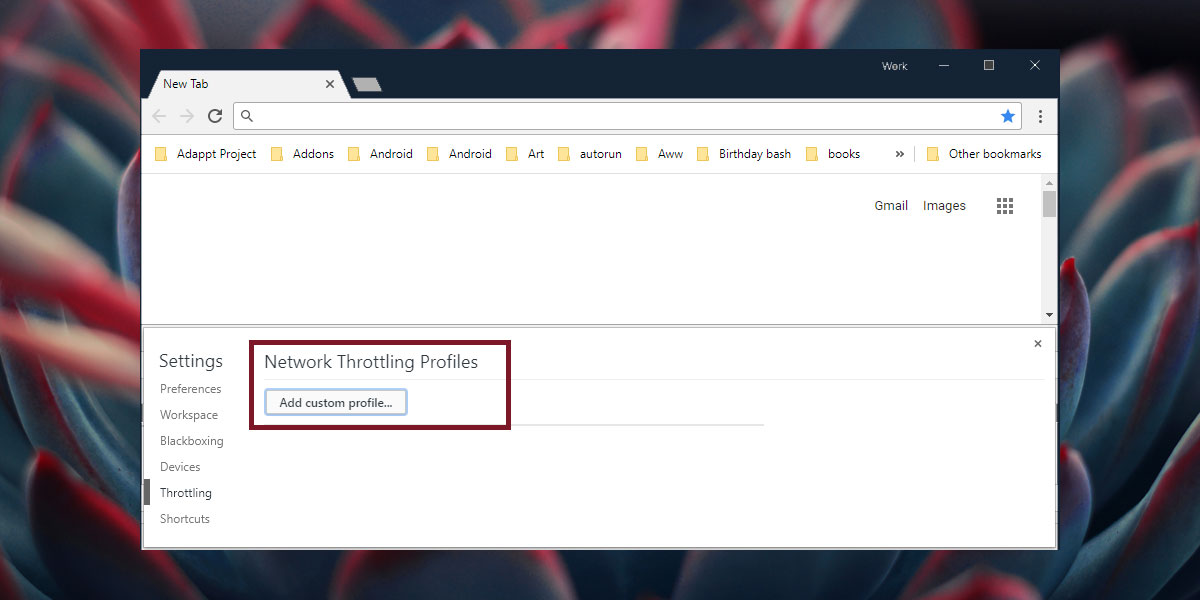Screen dimensions: 1200x600
Task: Open the autorun bookmark folder
Action: (x=589, y=154)
